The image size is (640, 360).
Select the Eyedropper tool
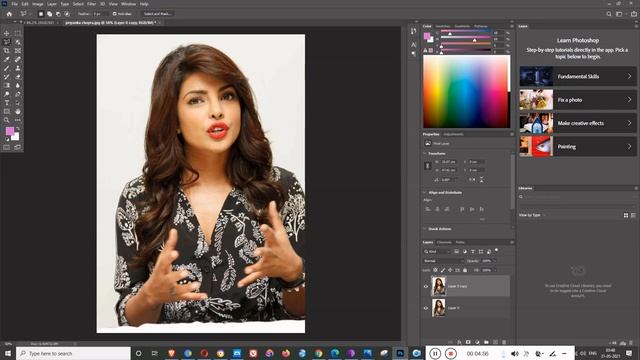(7, 60)
